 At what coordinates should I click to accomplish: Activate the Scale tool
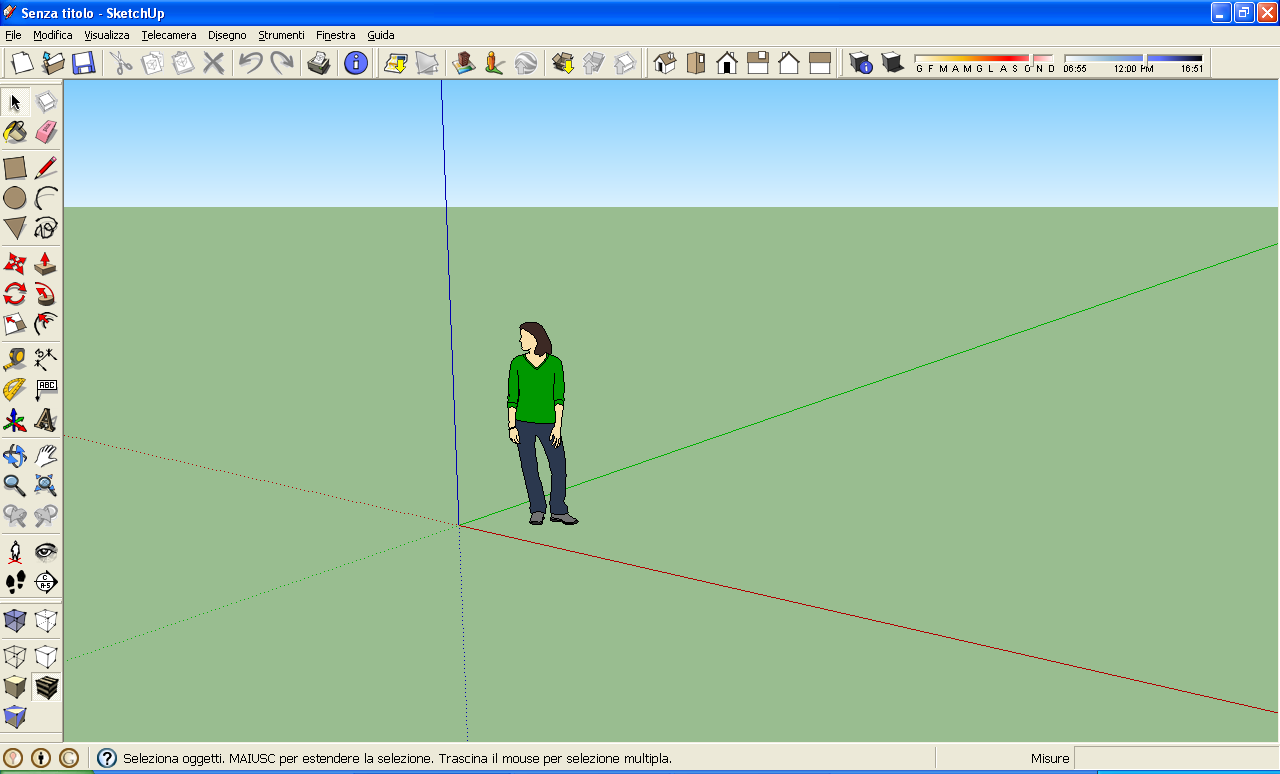15,324
